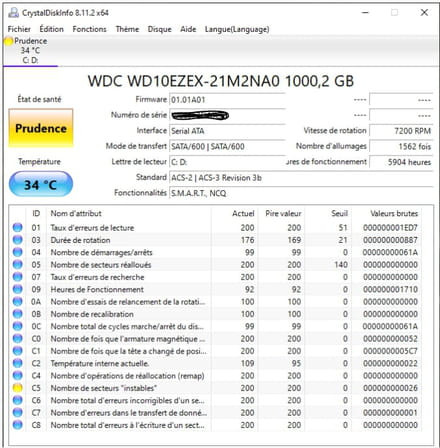Select the Nombre de recalibration row
The height and width of the screenshot is (448, 440).
pyautogui.click(x=216, y=314)
